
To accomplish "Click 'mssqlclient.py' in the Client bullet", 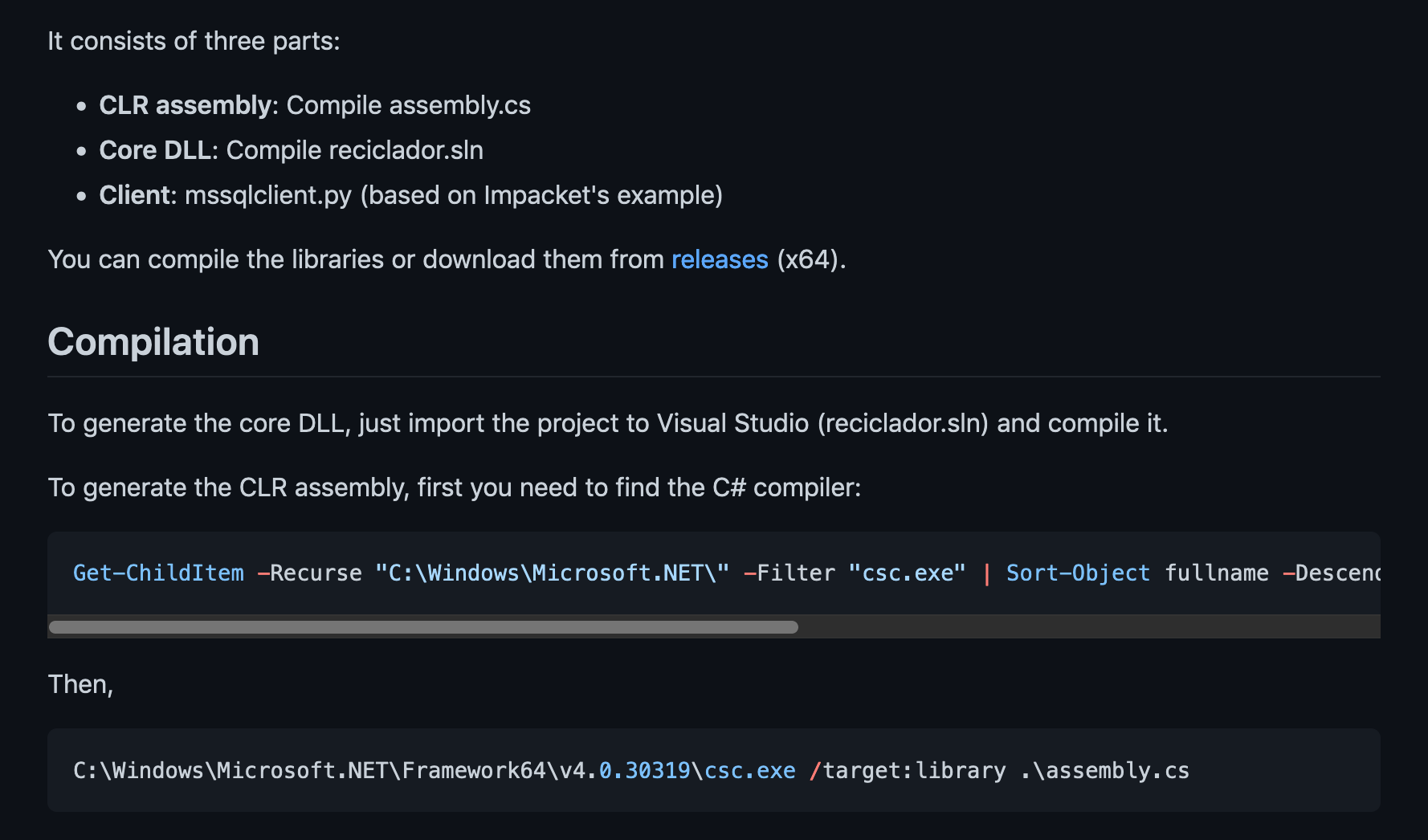I will pyautogui.click(x=268, y=195).
